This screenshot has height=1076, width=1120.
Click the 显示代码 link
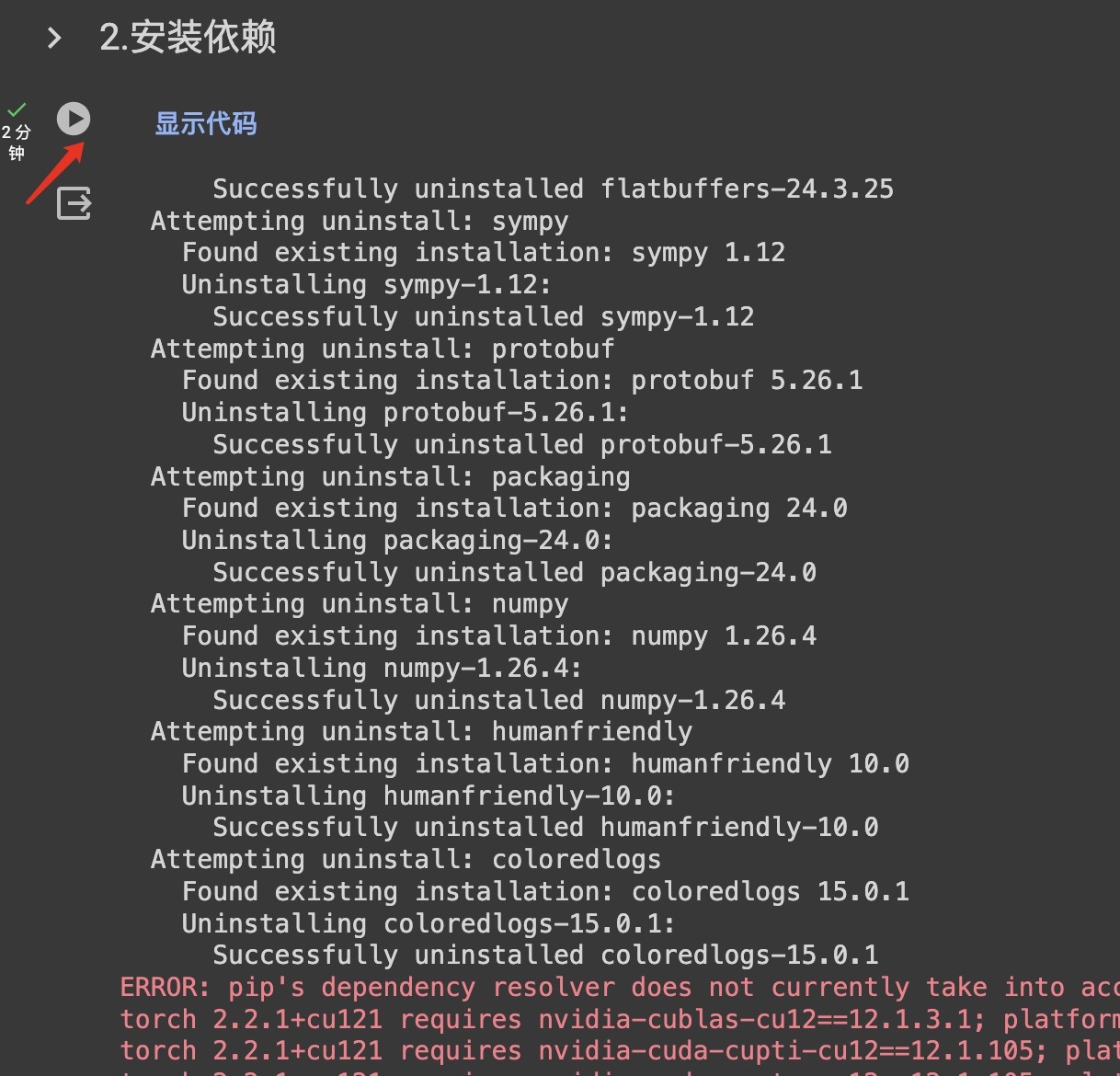point(206,123)
